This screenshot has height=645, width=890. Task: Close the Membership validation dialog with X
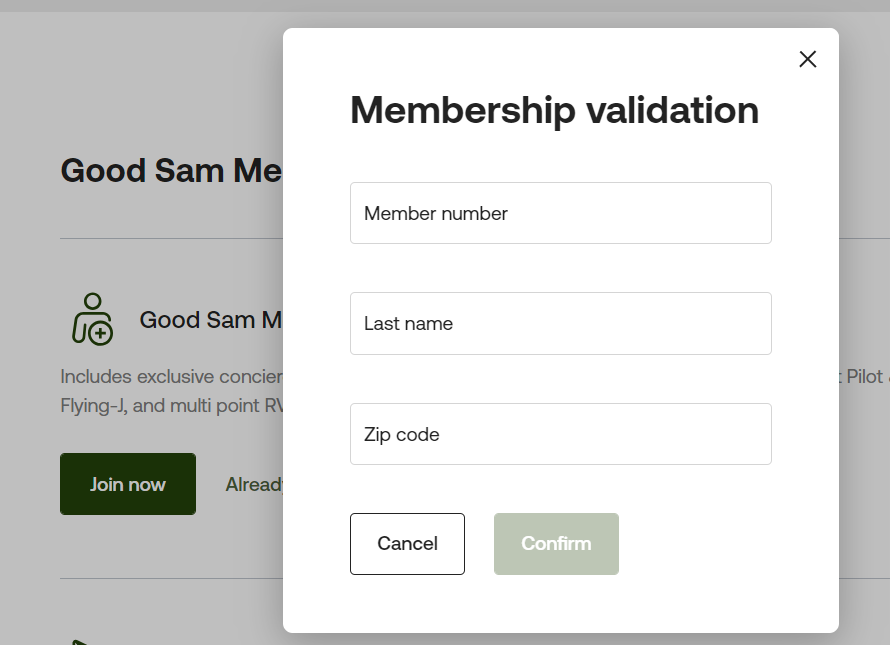808,59
